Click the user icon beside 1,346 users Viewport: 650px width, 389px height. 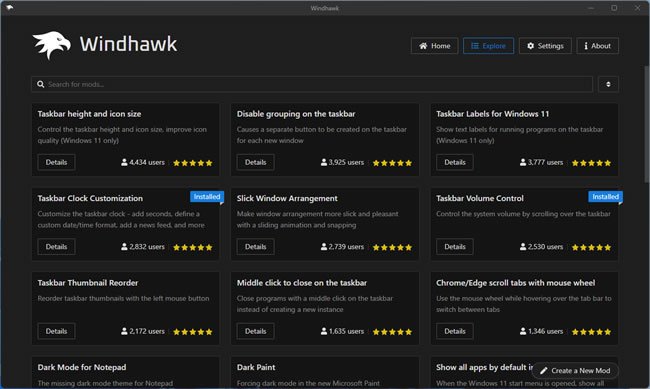click(523, 331)
